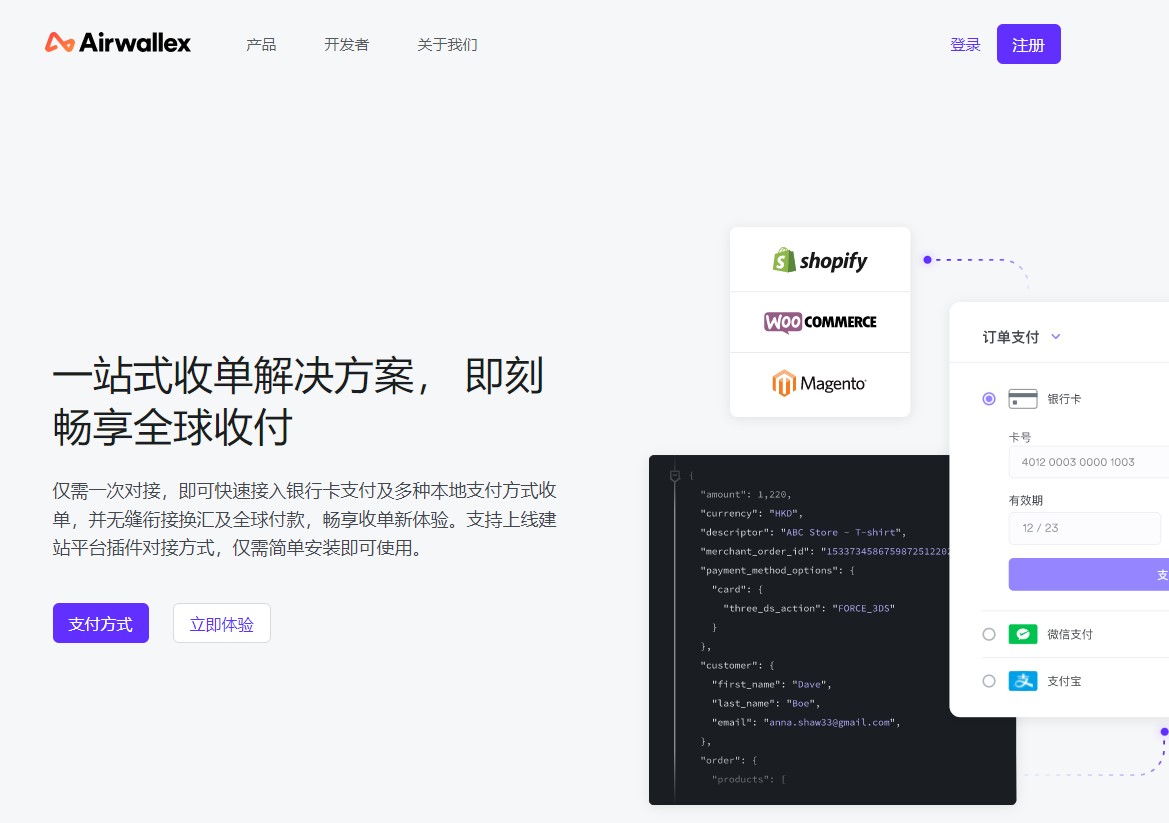Click the Magento logo card
This screenshot has height=823, width=1169.
(x=820, y=384)
